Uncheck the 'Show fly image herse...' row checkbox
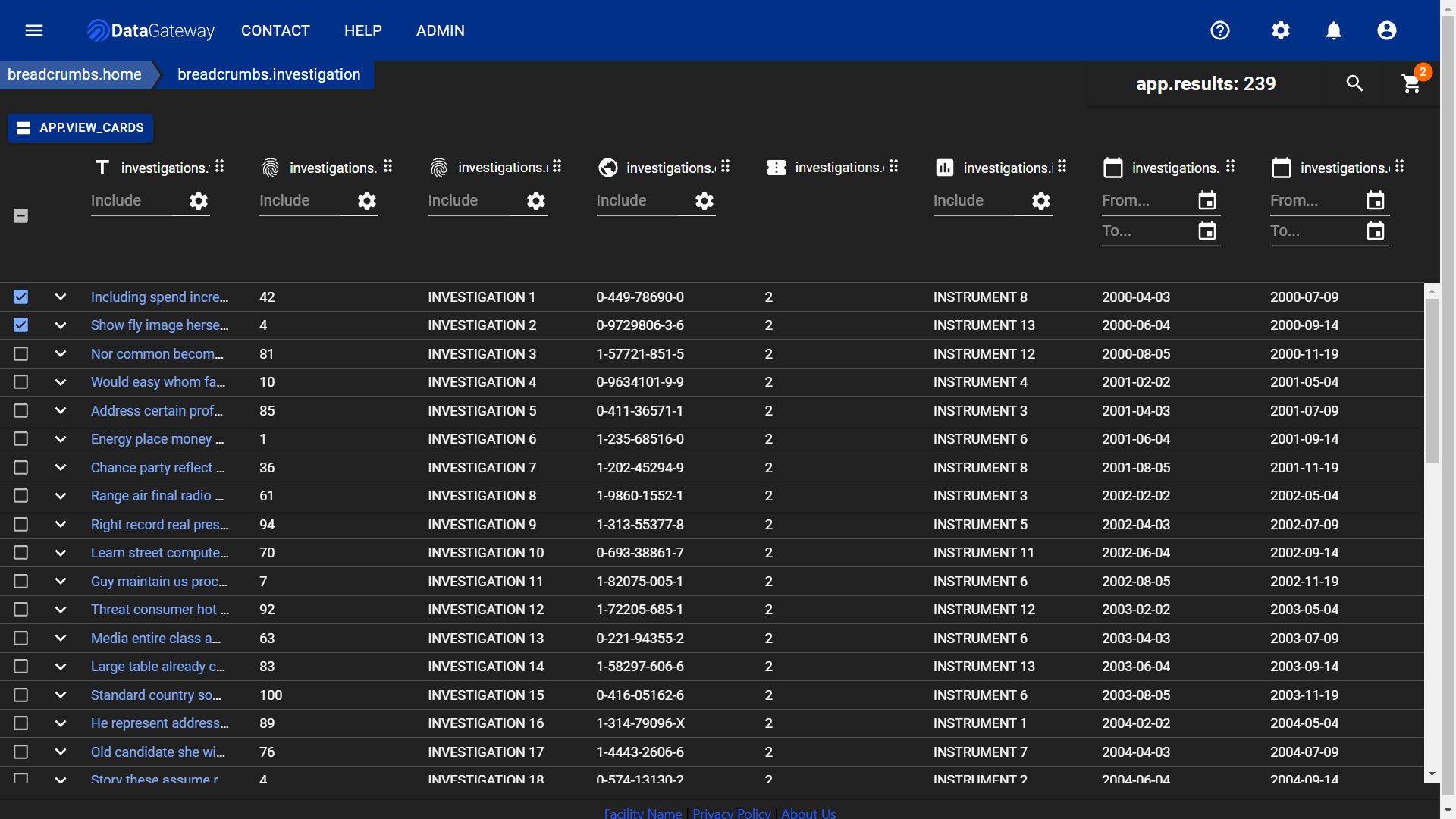Image resolution: width=1456 pixels, height=819 pixels. (x=20, y=325)
